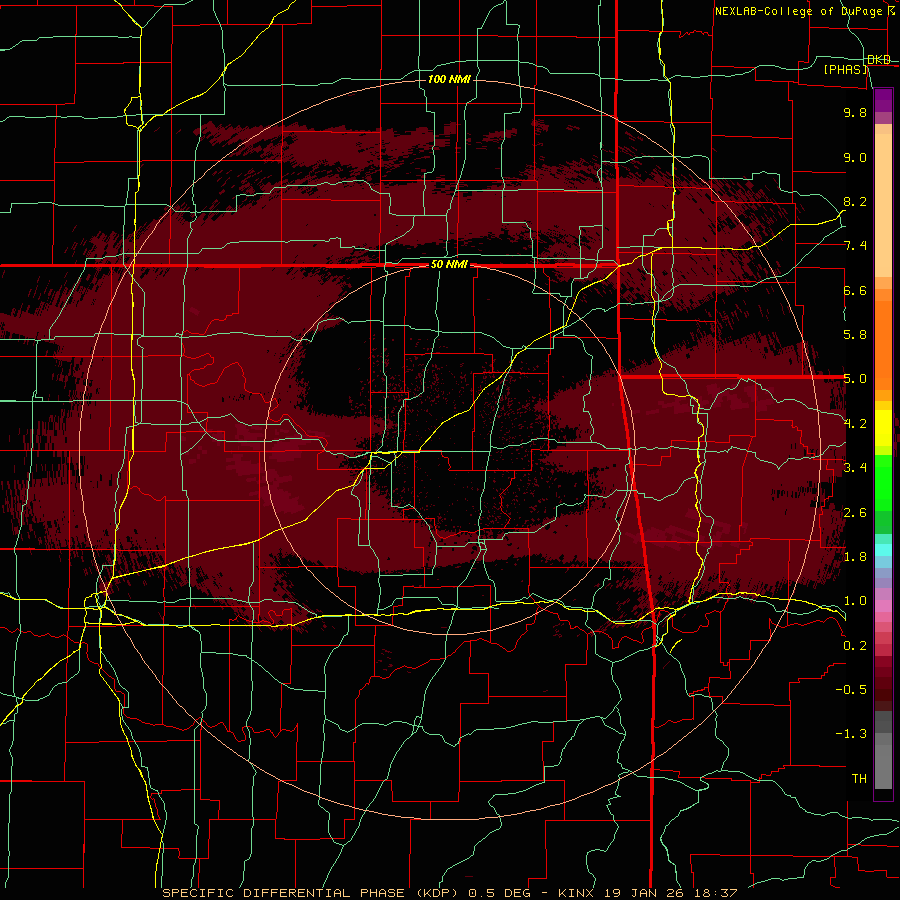The width and height of the screenshot is (900, 900).
Task: Click the 7.4 value on the color scale
Action: click(855, 246)
